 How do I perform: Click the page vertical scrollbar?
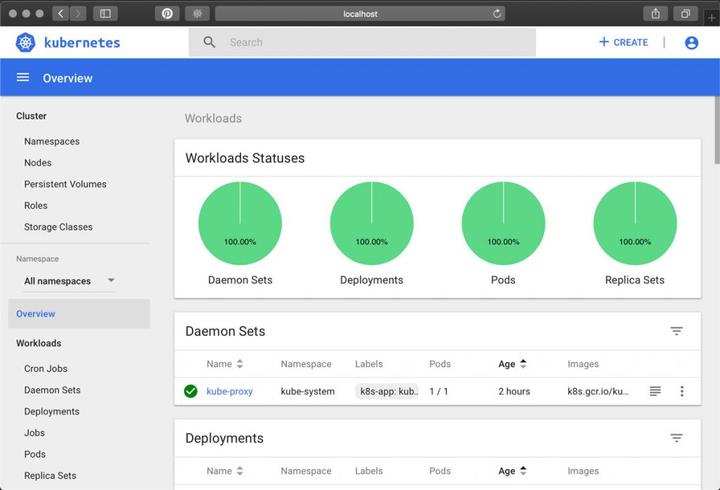click(717, 130)
